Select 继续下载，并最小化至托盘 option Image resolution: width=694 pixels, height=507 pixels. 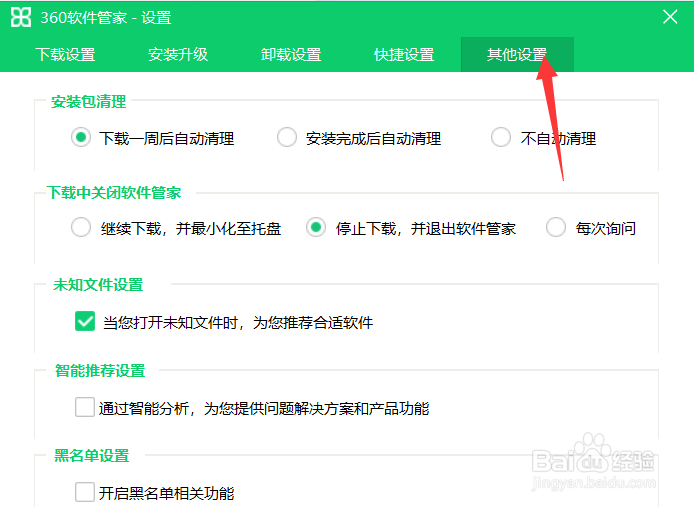pyautogui.click(x=81, y=228)
